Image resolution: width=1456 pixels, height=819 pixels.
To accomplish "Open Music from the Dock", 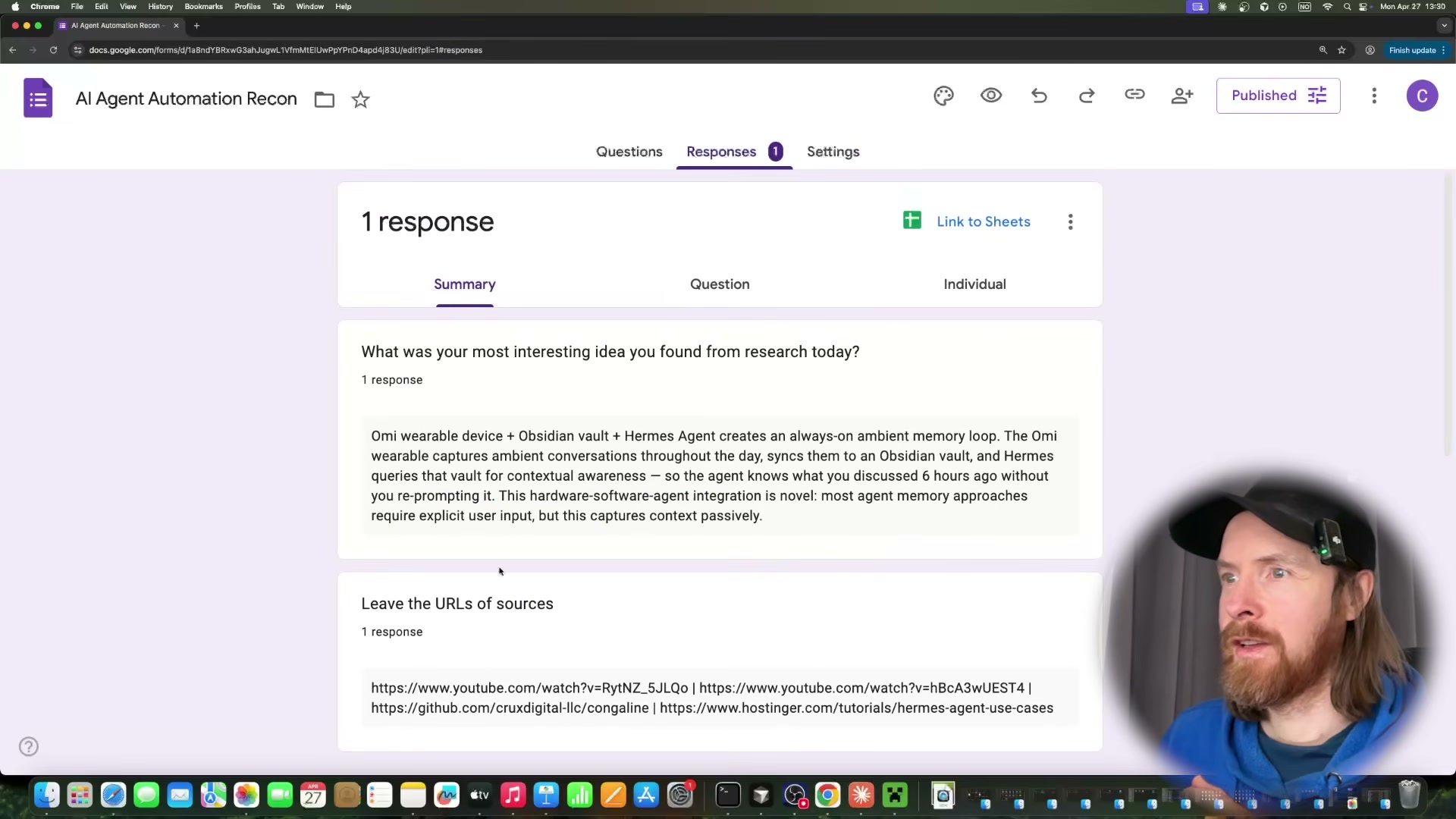I will (513, 795).
